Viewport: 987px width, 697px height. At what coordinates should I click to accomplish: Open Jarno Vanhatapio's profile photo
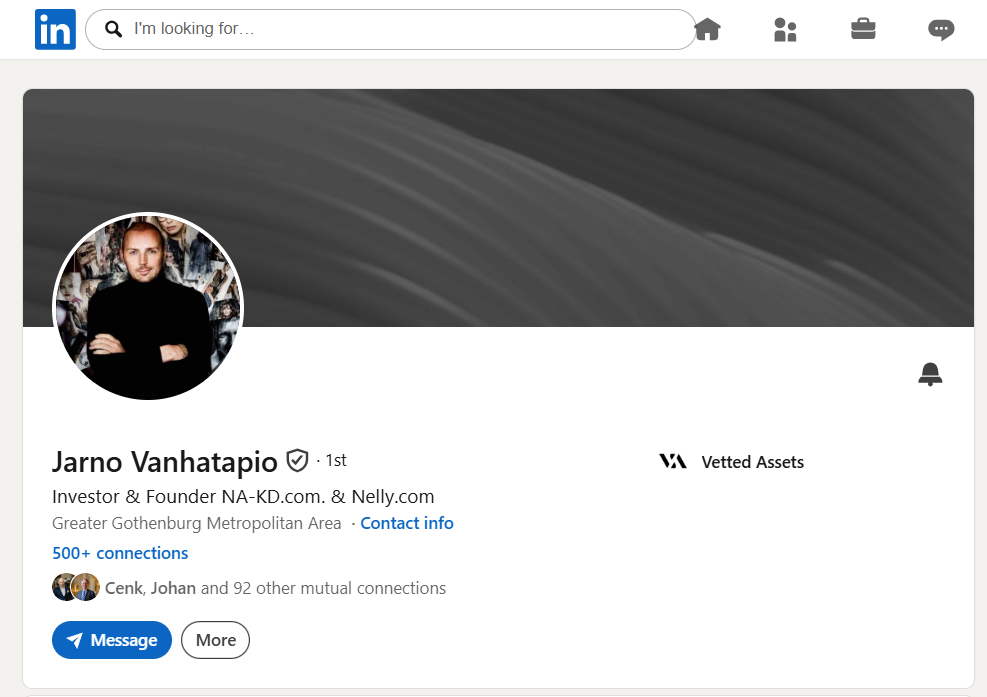tap(148, 307)
